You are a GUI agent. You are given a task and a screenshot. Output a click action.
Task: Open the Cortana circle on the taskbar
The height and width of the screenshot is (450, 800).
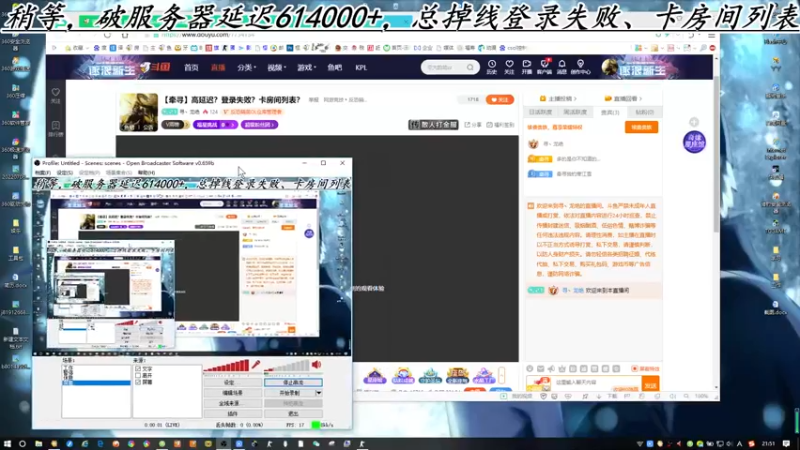[22, 444]
